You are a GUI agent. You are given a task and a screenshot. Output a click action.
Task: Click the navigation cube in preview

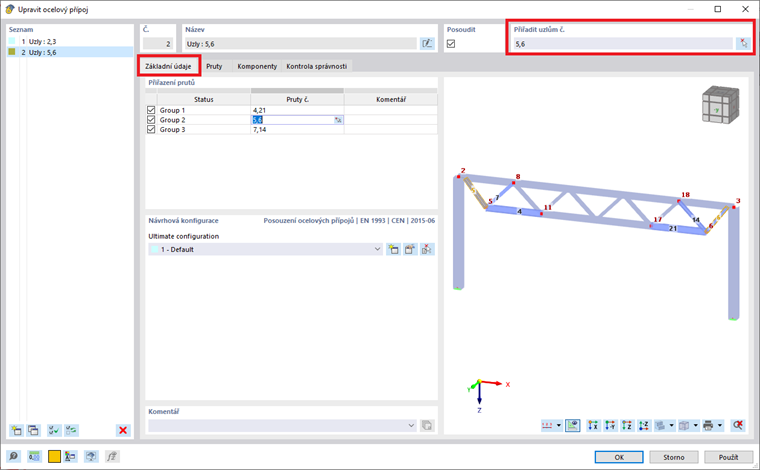tap(721, 104)
